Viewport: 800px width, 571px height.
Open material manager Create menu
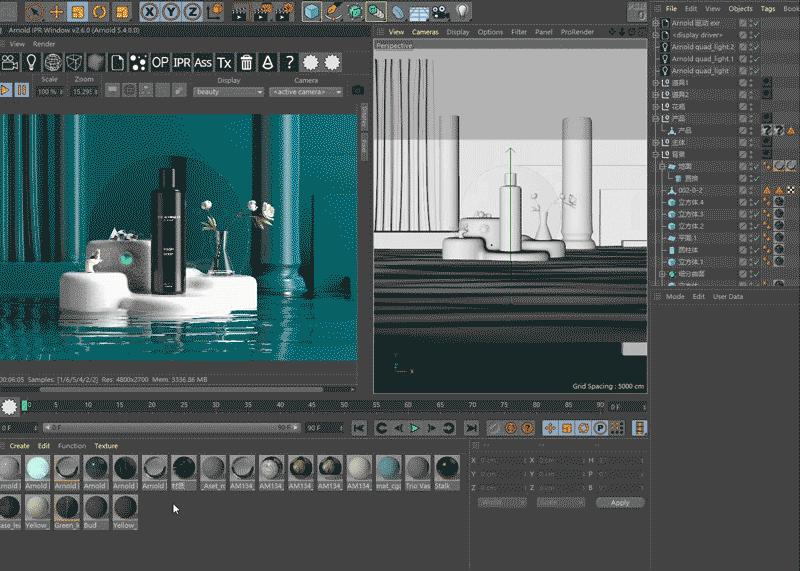tap(19, 446)
